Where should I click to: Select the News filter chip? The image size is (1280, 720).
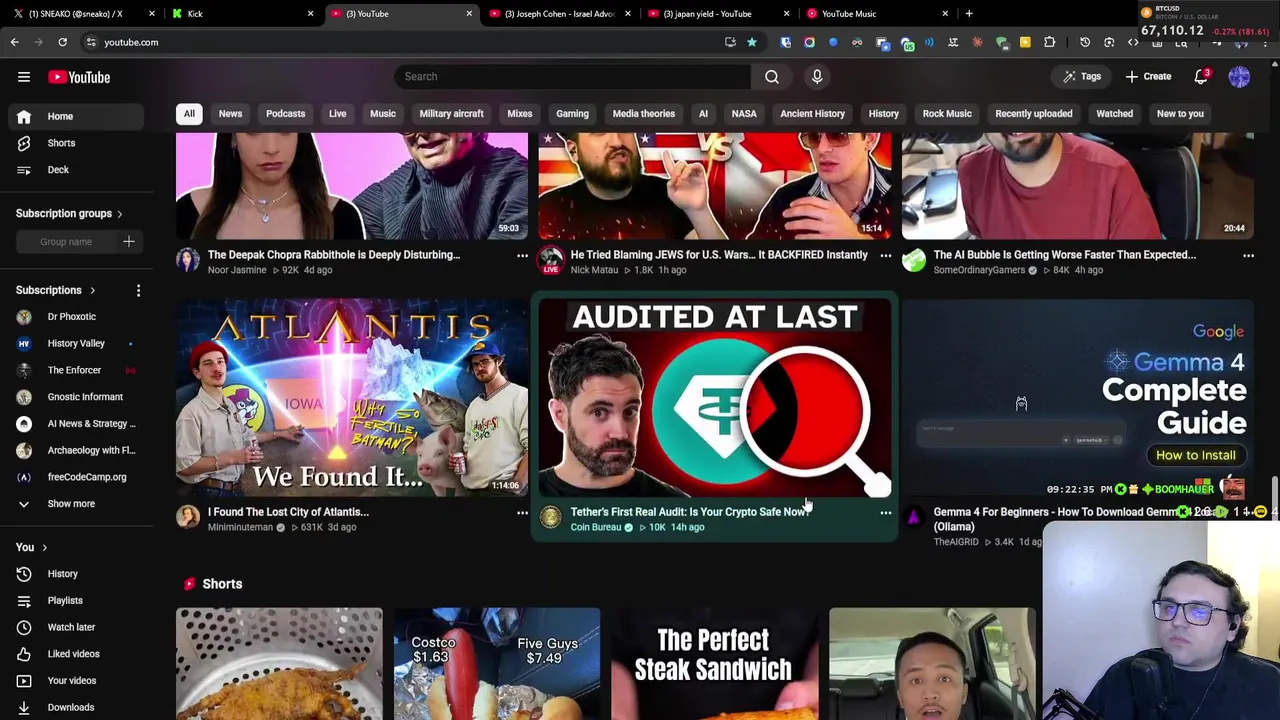(230, 114)
